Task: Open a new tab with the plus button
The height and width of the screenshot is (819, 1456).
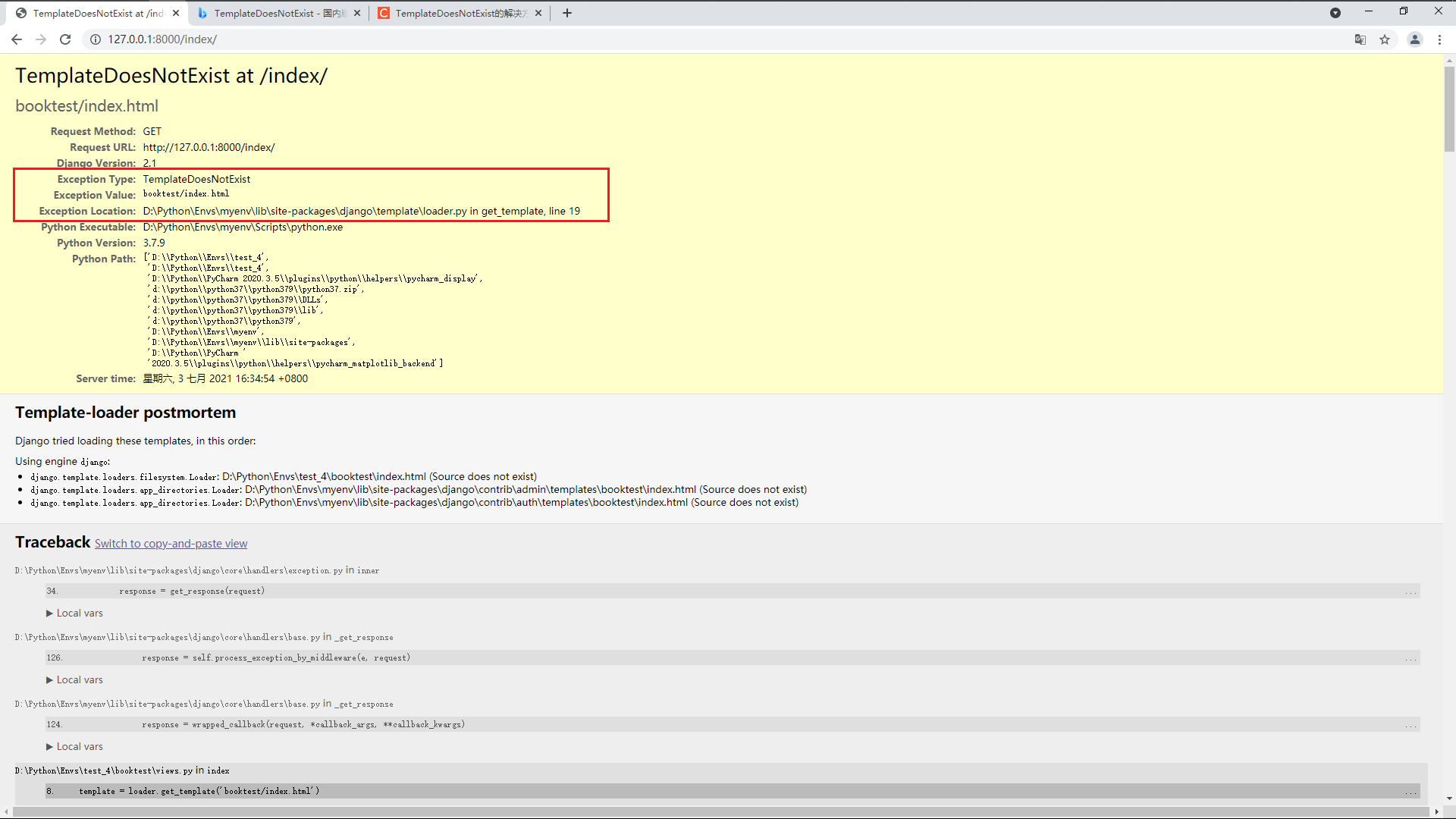Action: (x=567, y=13)
